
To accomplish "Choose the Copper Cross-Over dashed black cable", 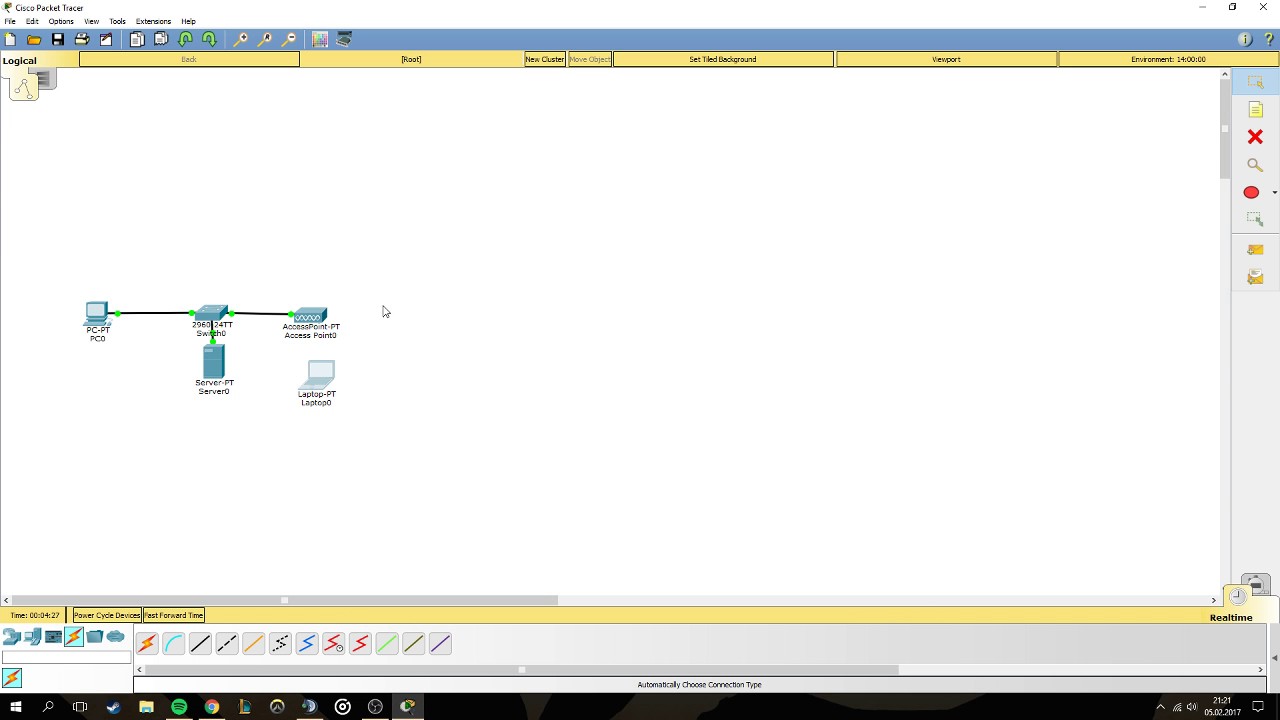I will coord(227,644).
